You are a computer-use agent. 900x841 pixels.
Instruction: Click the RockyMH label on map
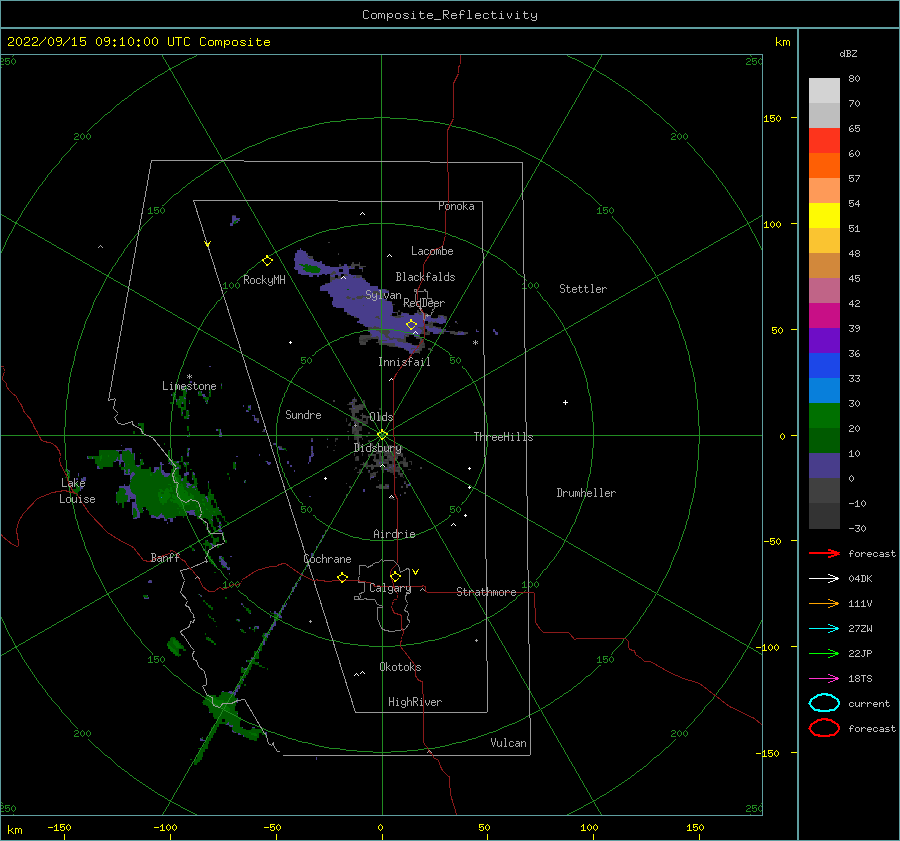264,280
